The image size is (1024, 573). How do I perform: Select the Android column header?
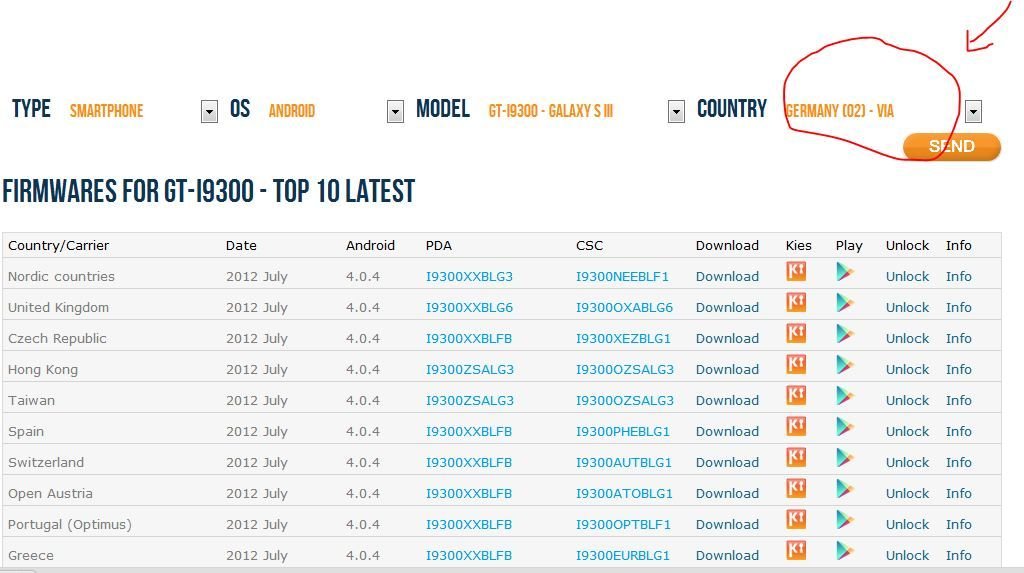click(x=370, y=246)
